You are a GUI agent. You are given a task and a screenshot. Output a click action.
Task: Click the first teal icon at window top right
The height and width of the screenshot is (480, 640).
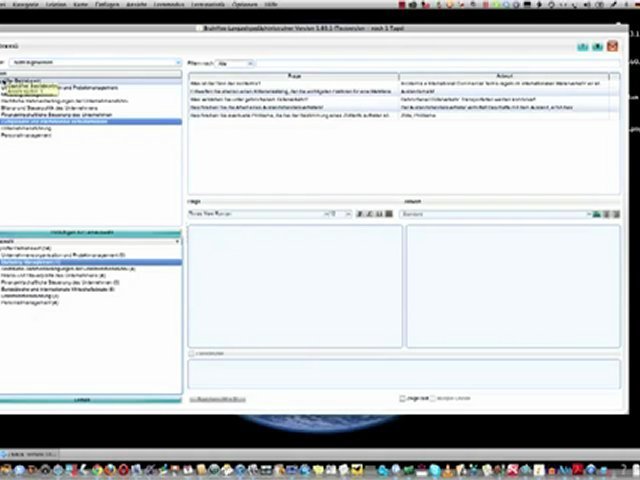pyautogui.click(x=583, y=46)
